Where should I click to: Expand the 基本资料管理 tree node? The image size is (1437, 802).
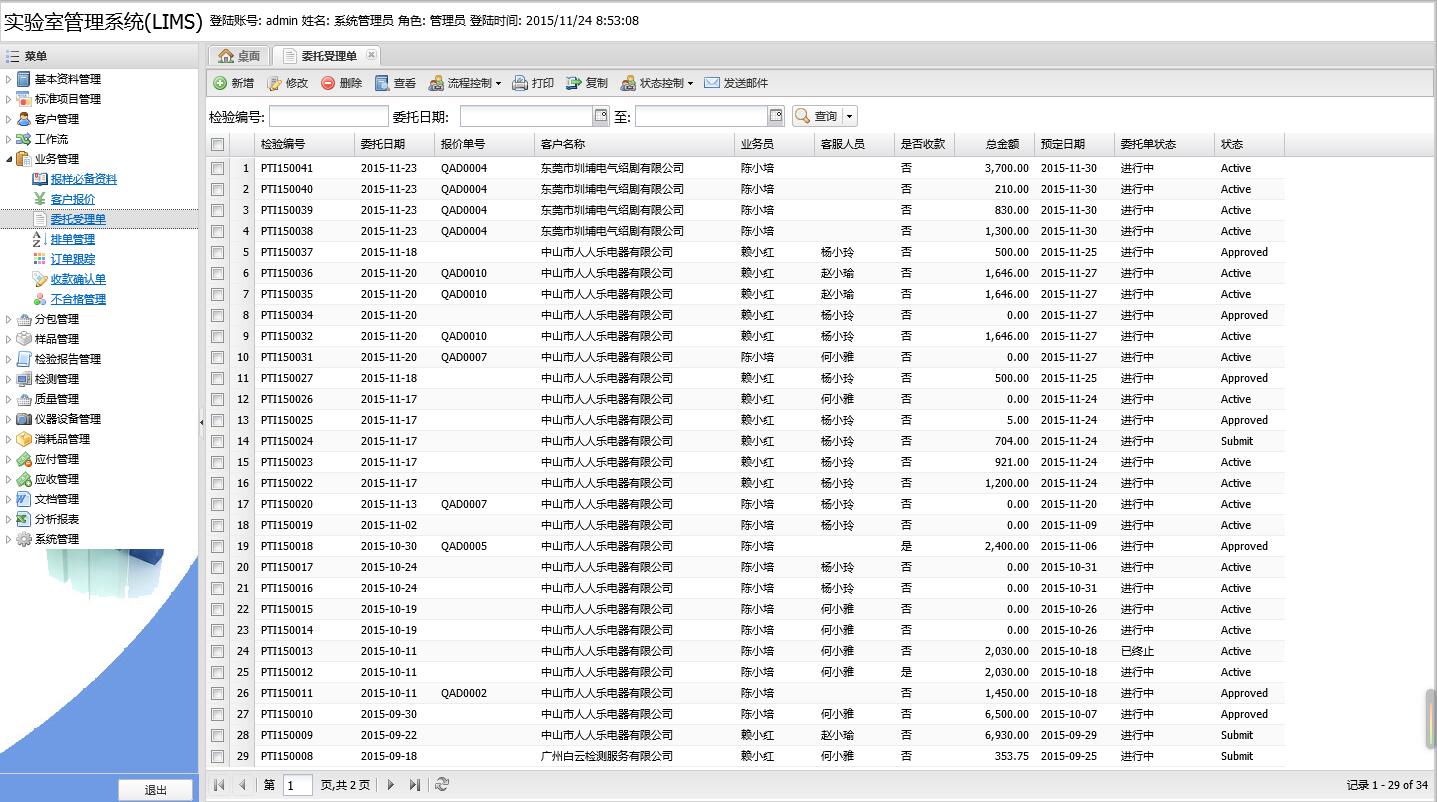9,79
